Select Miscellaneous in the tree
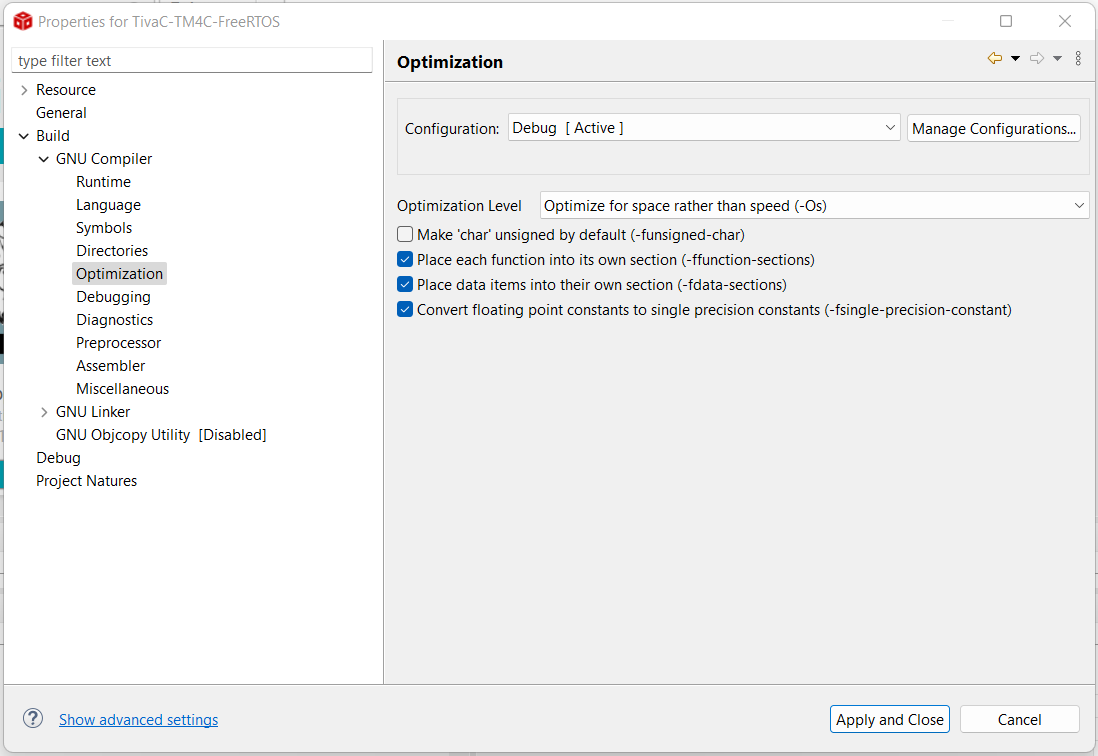 123,389
